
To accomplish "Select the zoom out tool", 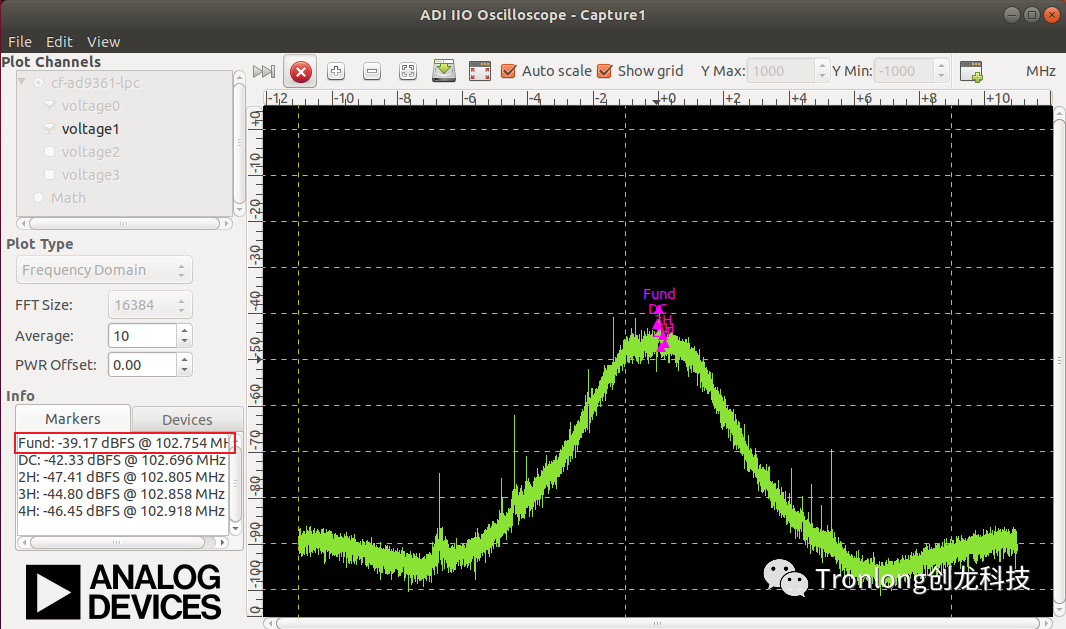I will tap(371, 71).
